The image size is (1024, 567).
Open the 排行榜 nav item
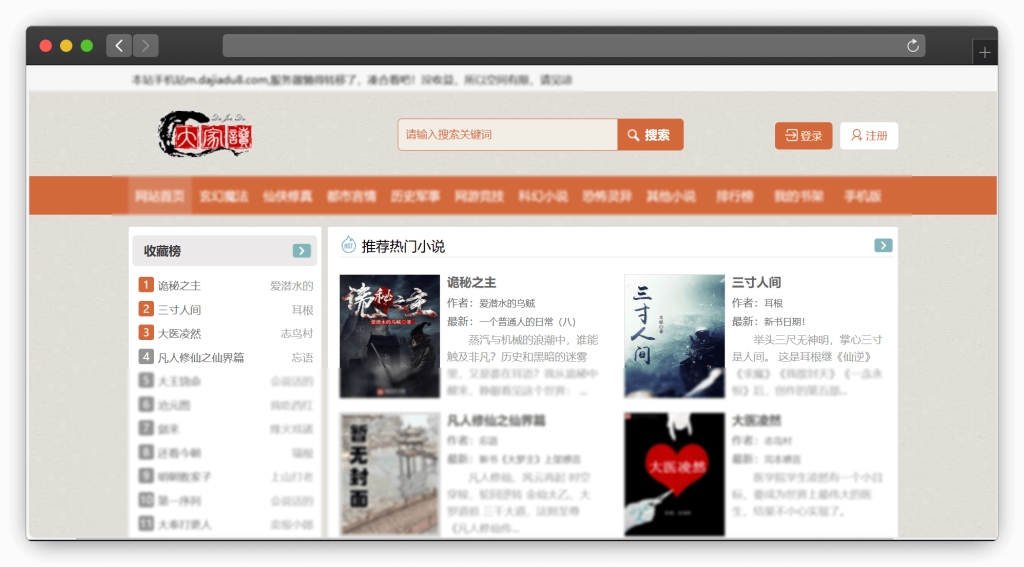[x=735, y=196]
